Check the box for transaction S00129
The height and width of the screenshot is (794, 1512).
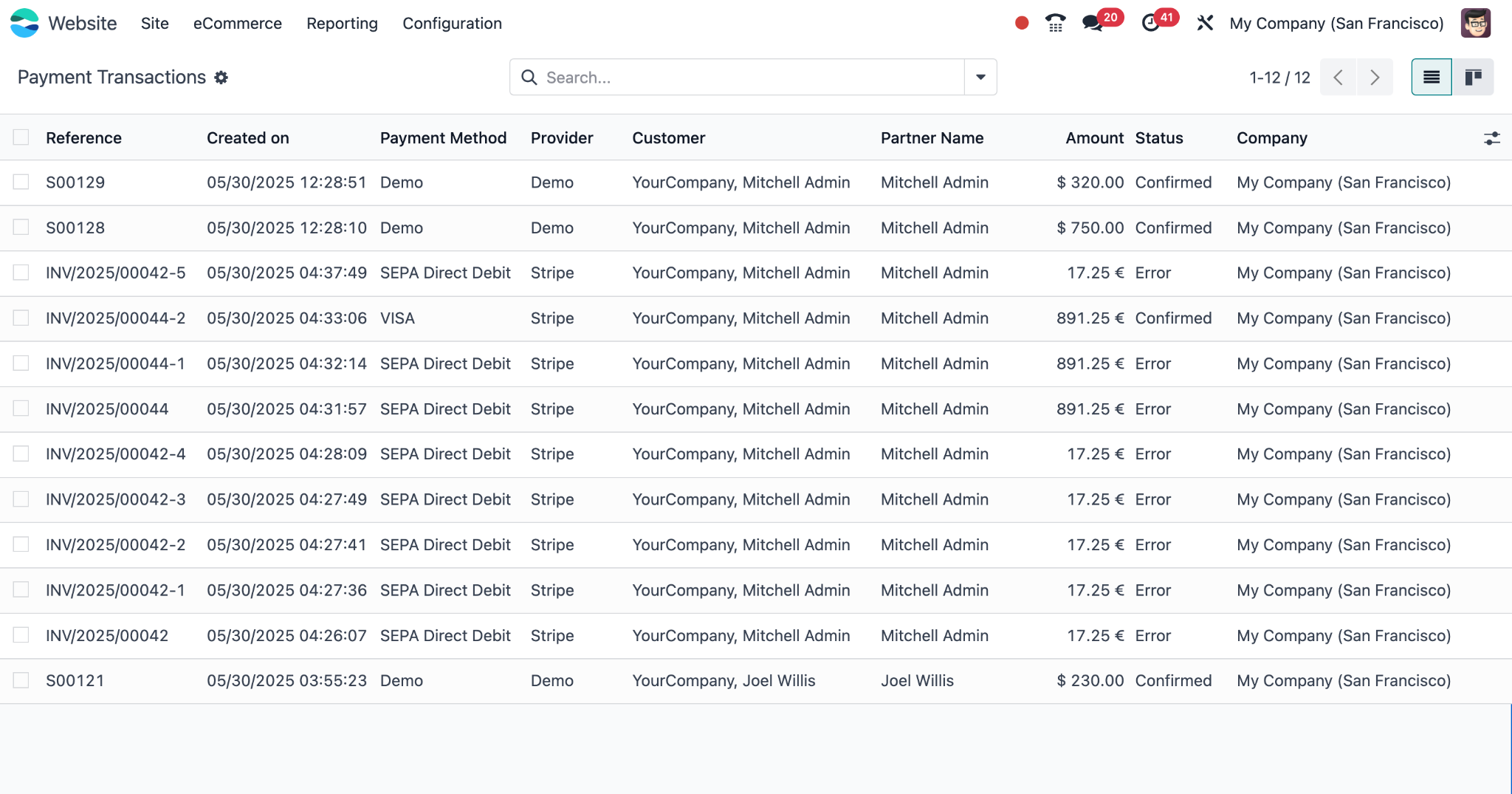(x=21, y=182)
